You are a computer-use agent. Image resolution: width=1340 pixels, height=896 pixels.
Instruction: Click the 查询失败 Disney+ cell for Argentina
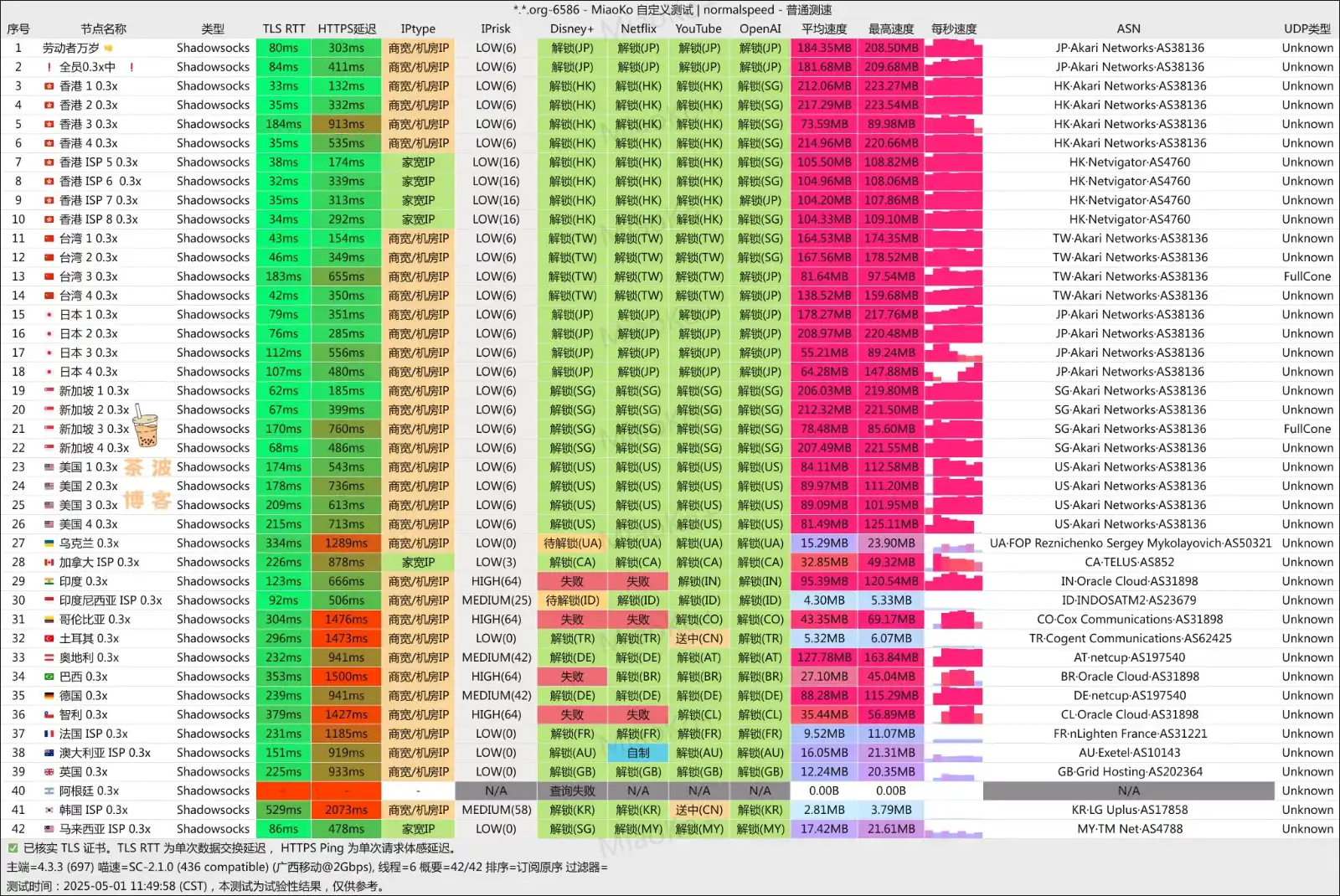tap(572, 791)
